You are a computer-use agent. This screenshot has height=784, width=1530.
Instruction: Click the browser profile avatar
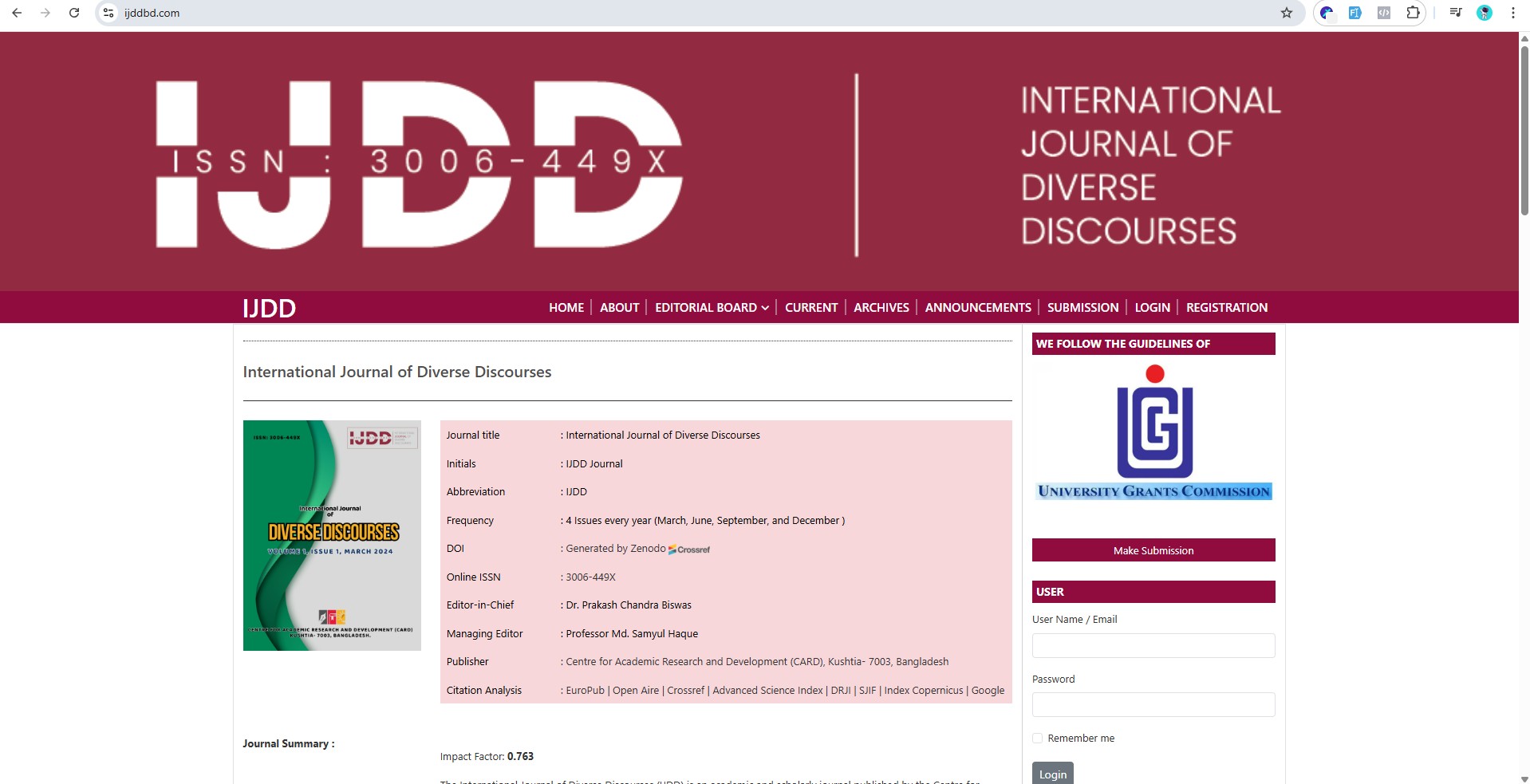[x=1484, y=13]
